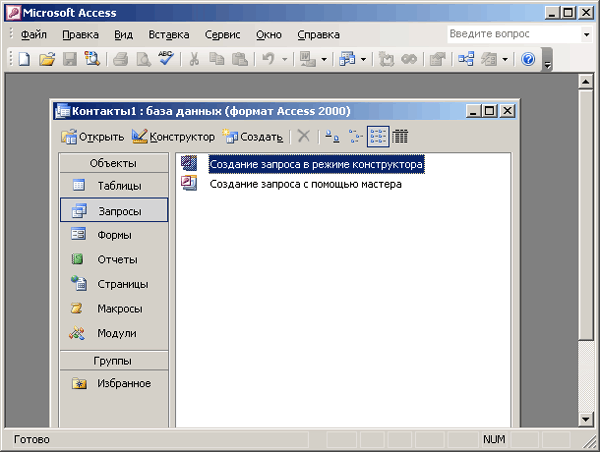The image size is (600, 452).
Task: Click the Cut scissors icon
Action: pos(194,59)
